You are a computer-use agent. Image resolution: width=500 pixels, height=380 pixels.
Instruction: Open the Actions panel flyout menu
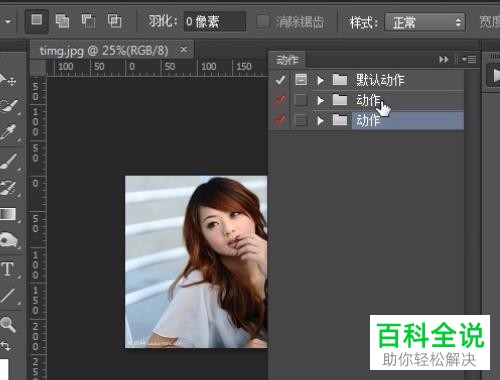469,60
